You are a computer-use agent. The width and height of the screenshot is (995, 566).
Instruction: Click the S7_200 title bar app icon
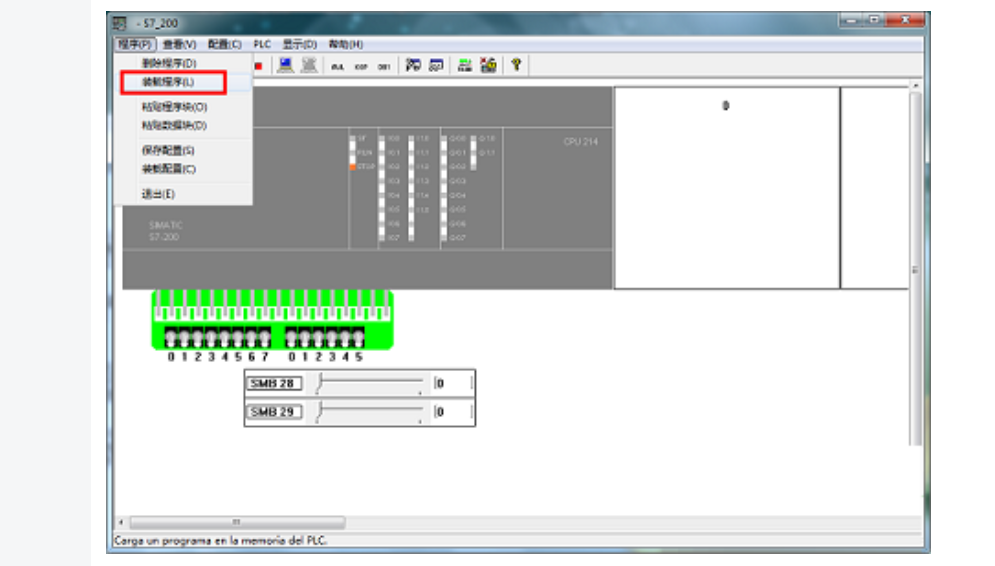click(x=121, y=23)
